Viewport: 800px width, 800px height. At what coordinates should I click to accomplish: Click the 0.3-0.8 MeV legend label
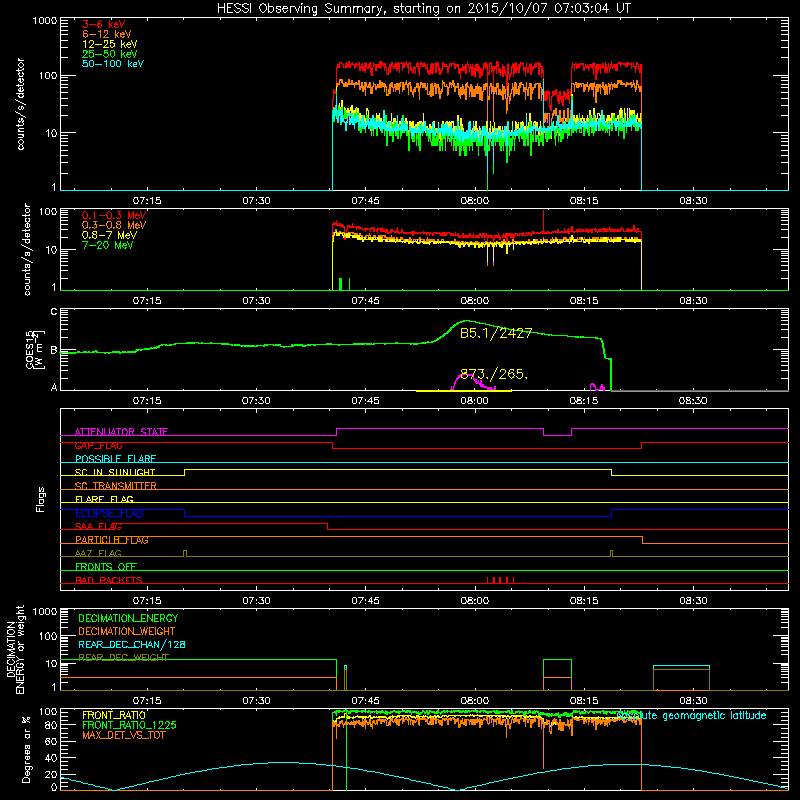tap(114, 225)
